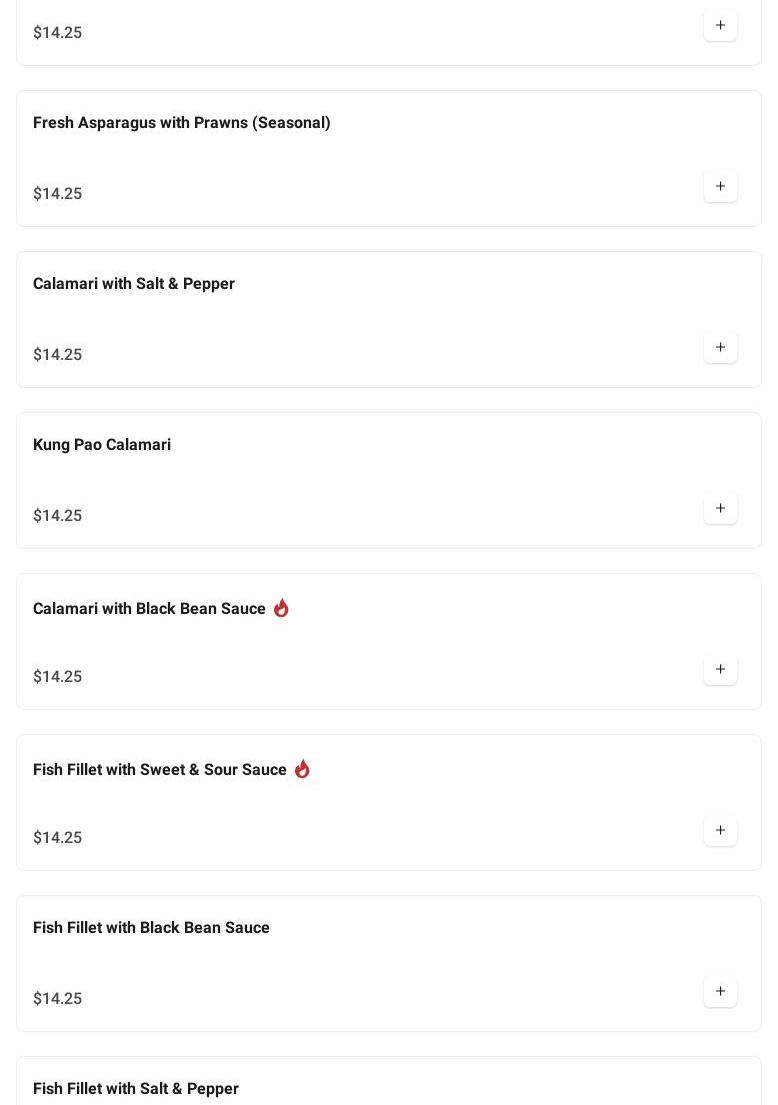
Task: Add Fish Fillet with Black Bean Sauce
Action: (720, 992)
